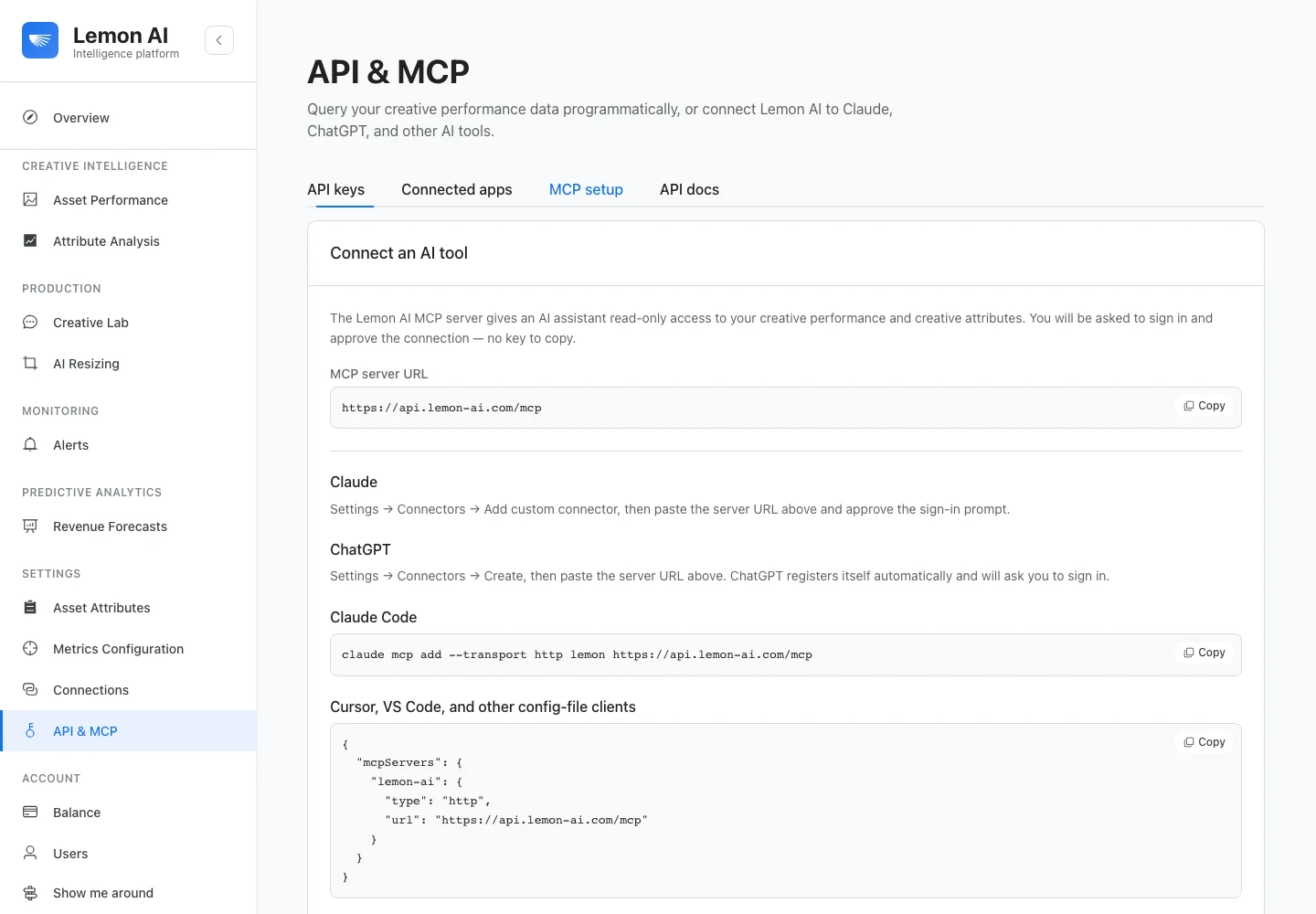Click the Creative Lab chat bubble icon
1316x914 pixels.
coord(30,322)
